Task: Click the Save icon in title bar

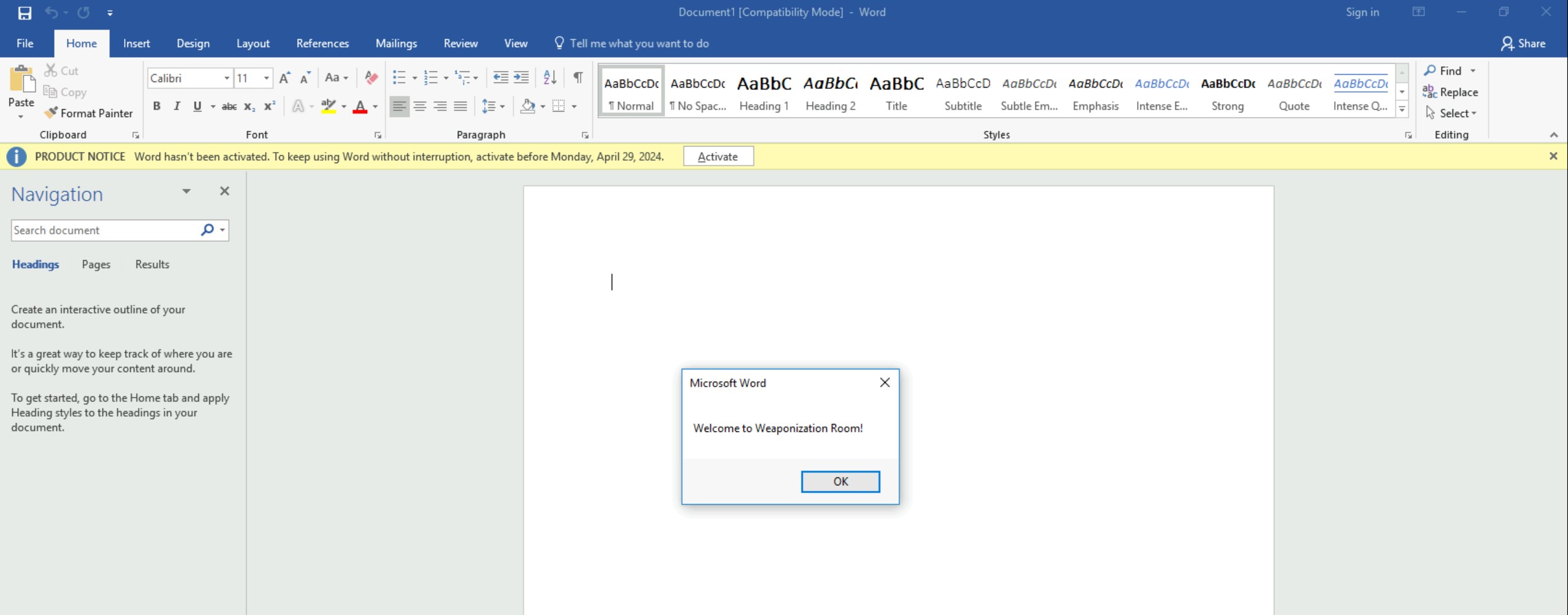Action: click(x=25, y=12)
